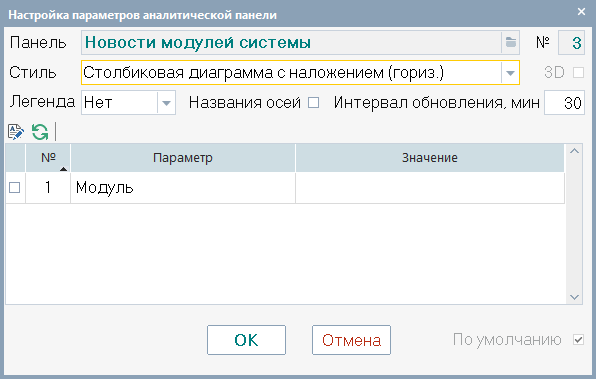Viewport: 596px width, 379px height.
Task: Confirm settings with the OK button
Action: click(x=246, y=340)
